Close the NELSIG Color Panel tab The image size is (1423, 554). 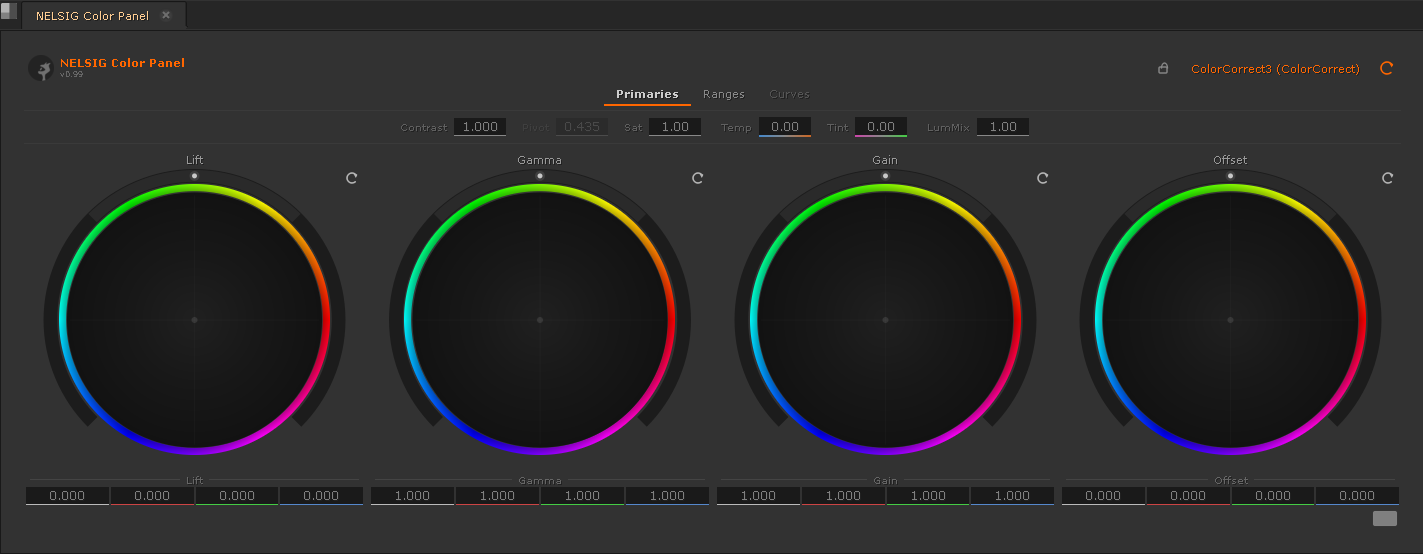166,16
